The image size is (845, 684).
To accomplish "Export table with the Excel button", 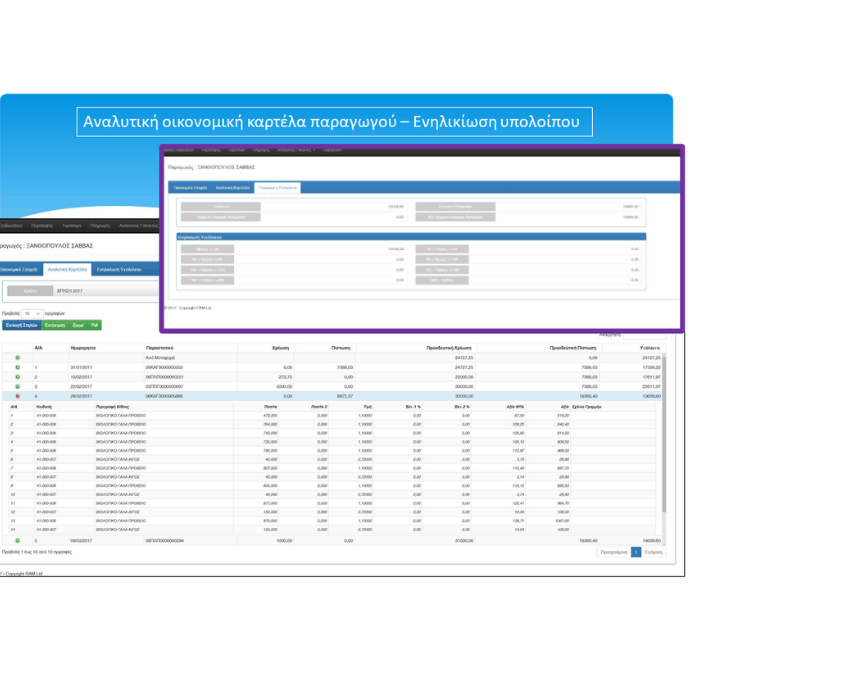I will pos(78,326).
